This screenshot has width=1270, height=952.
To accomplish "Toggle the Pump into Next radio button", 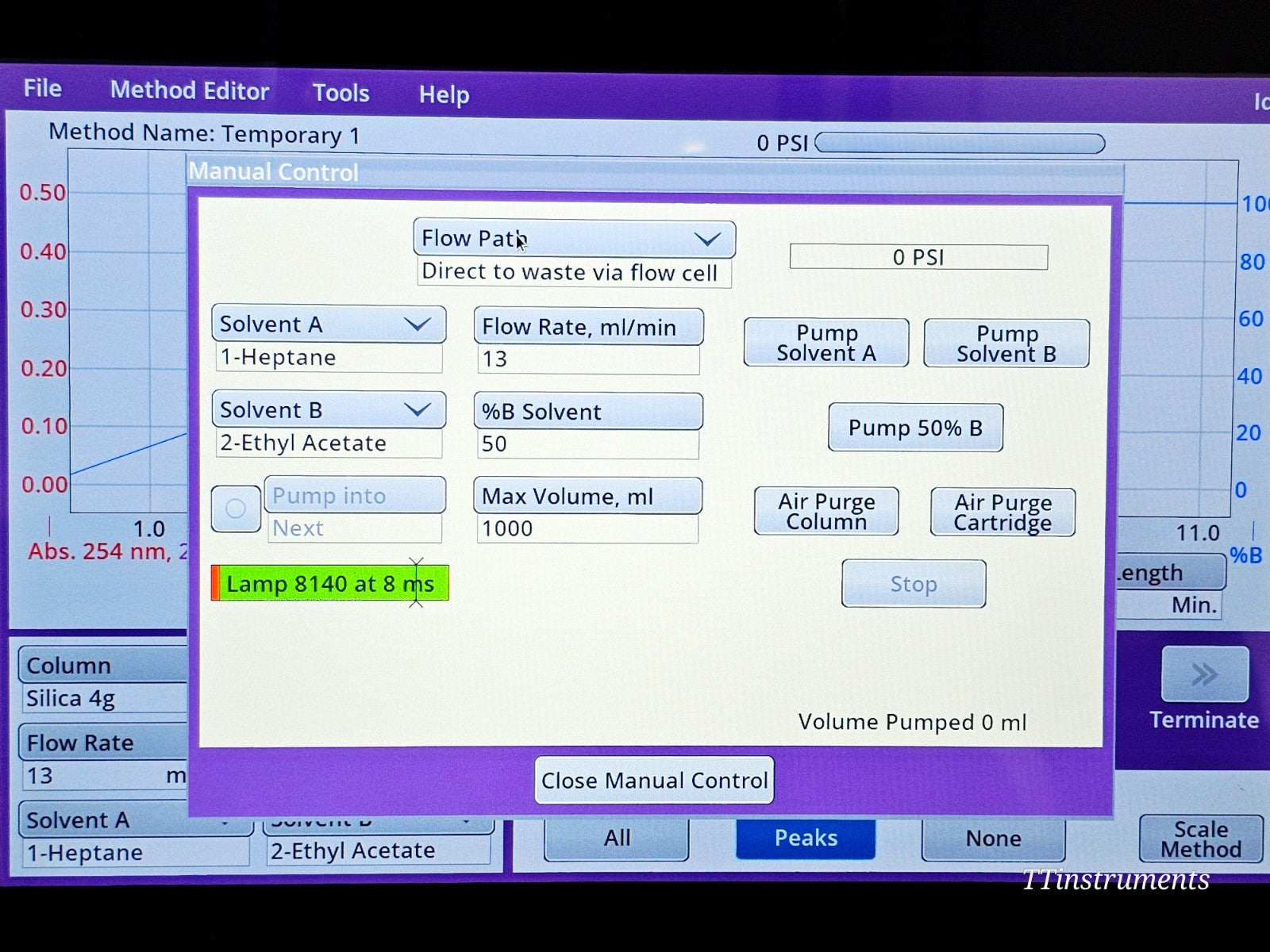I will tap(236, 509).
